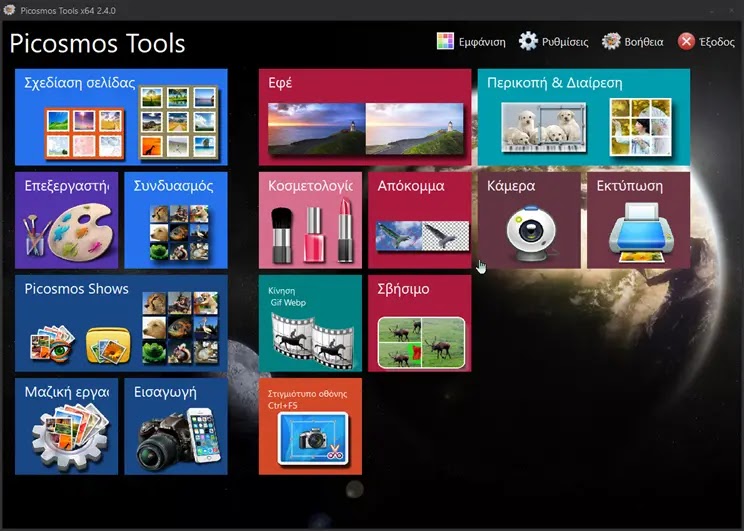
Task: Click the puppies crop icon
Action: click(544, 128)
